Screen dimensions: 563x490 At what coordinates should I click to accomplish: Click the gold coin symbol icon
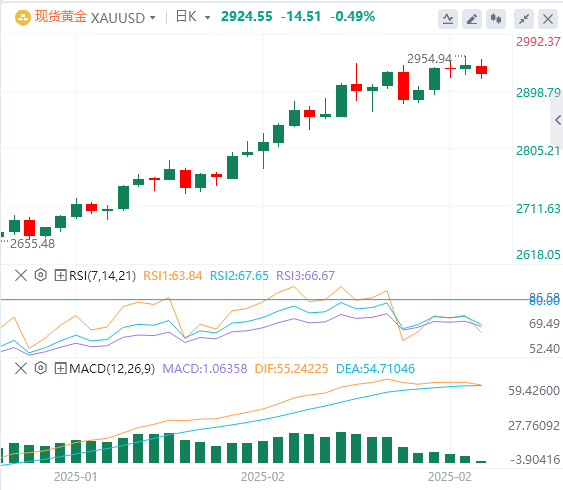23,18
